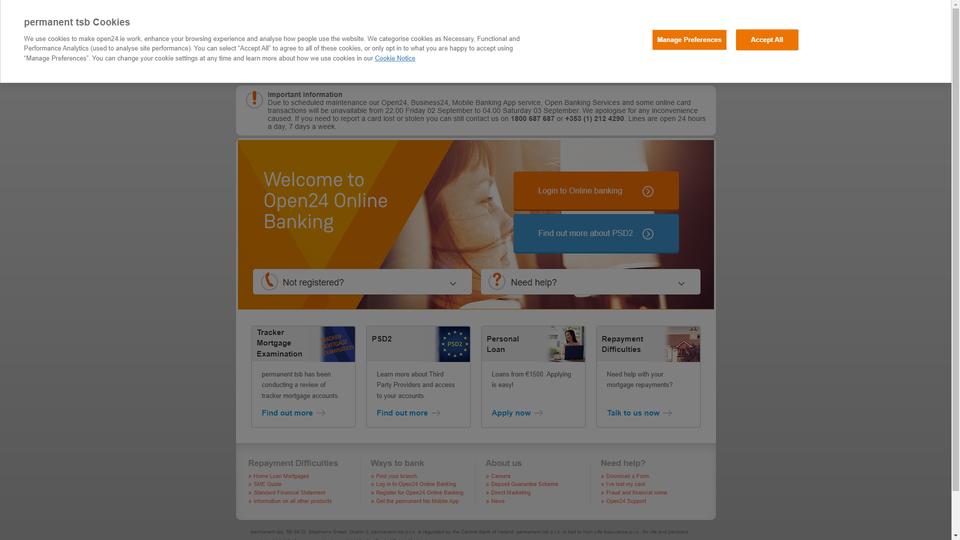Image resolution: width=960 pixels, height=540 pixels.
Task: Click the Tracker Mortgage Examination card title
Action: click(279, 343)
